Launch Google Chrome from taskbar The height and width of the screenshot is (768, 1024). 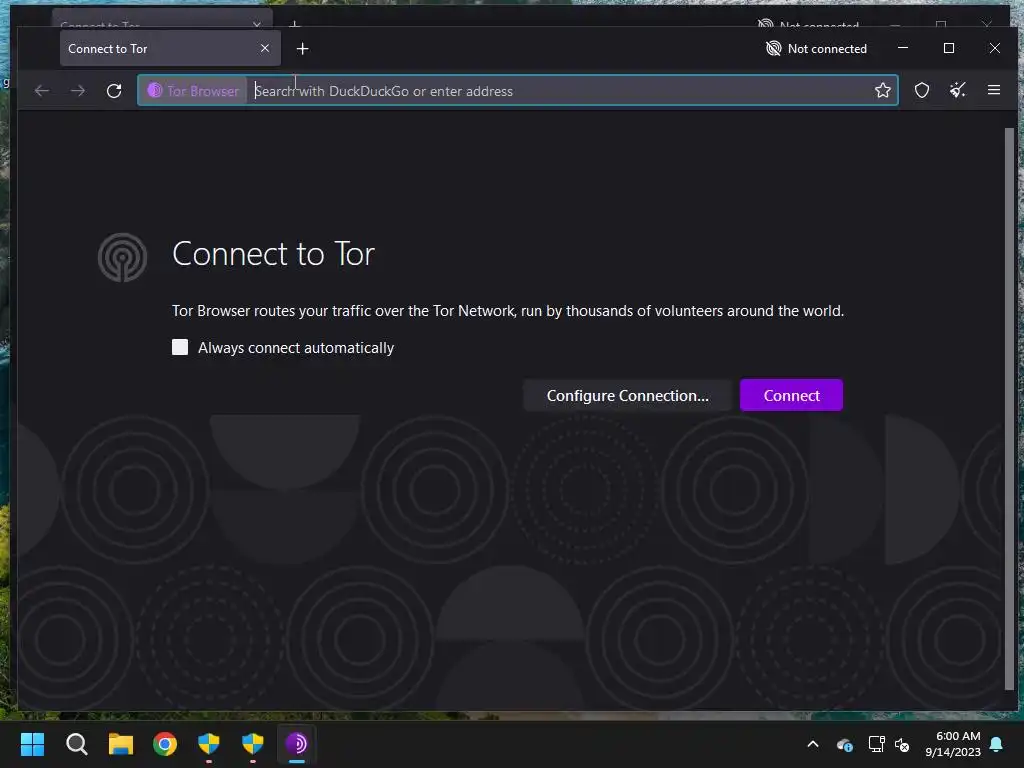pos(165,744)
